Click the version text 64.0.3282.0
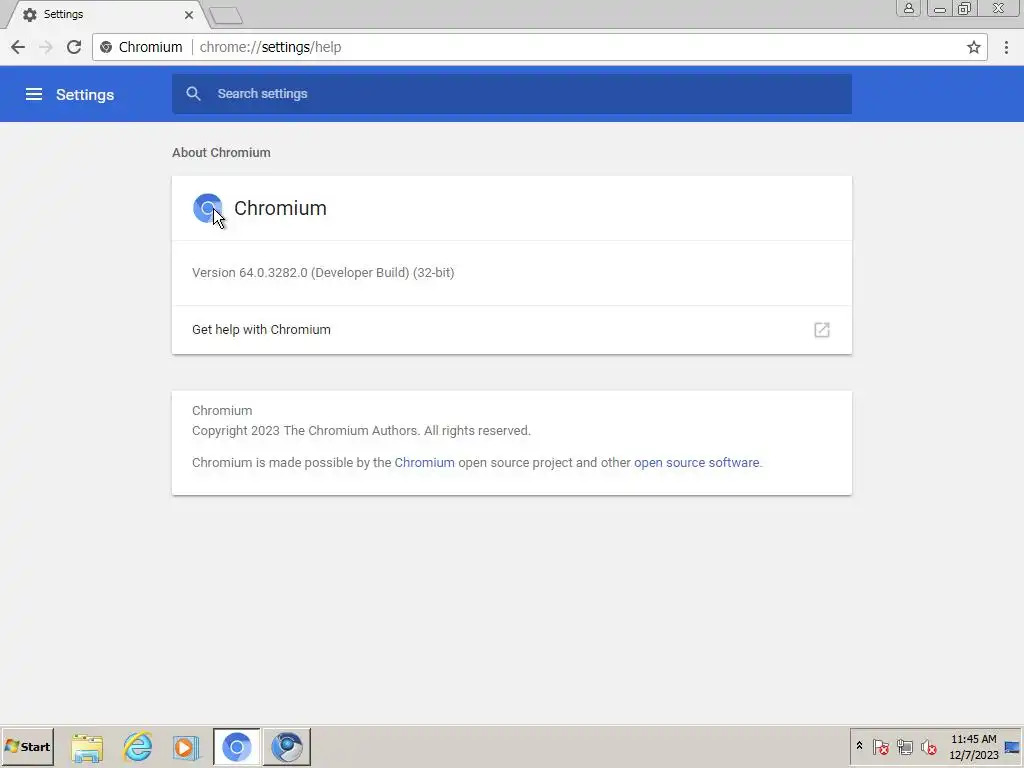Image resolution: width=1024 pixels, height=768 pixels. point(273,272)
